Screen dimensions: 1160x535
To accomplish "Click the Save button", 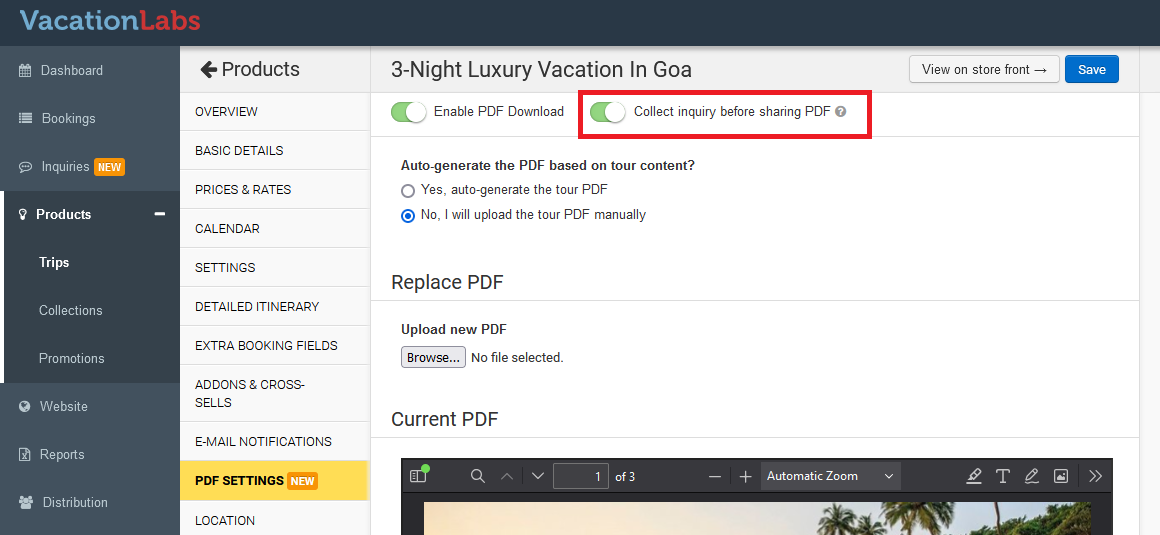I will click(x=1091, y=69).
